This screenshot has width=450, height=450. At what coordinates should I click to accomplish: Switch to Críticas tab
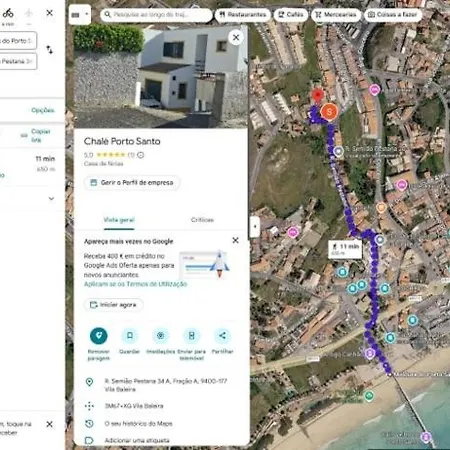pos(202,220)
